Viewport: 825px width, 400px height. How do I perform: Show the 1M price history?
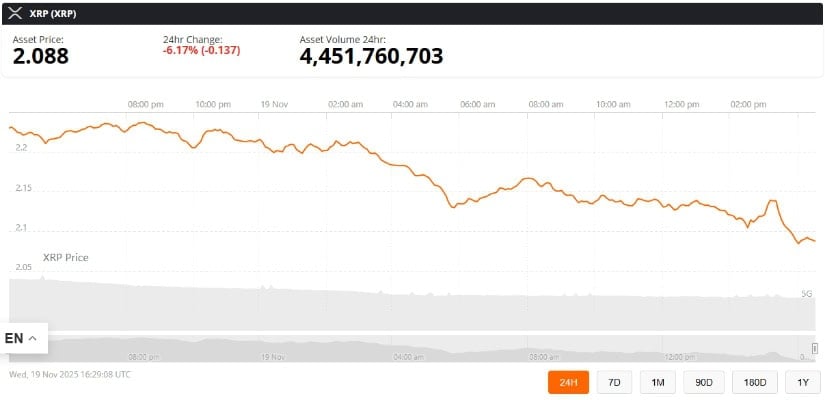click(658, 381)
